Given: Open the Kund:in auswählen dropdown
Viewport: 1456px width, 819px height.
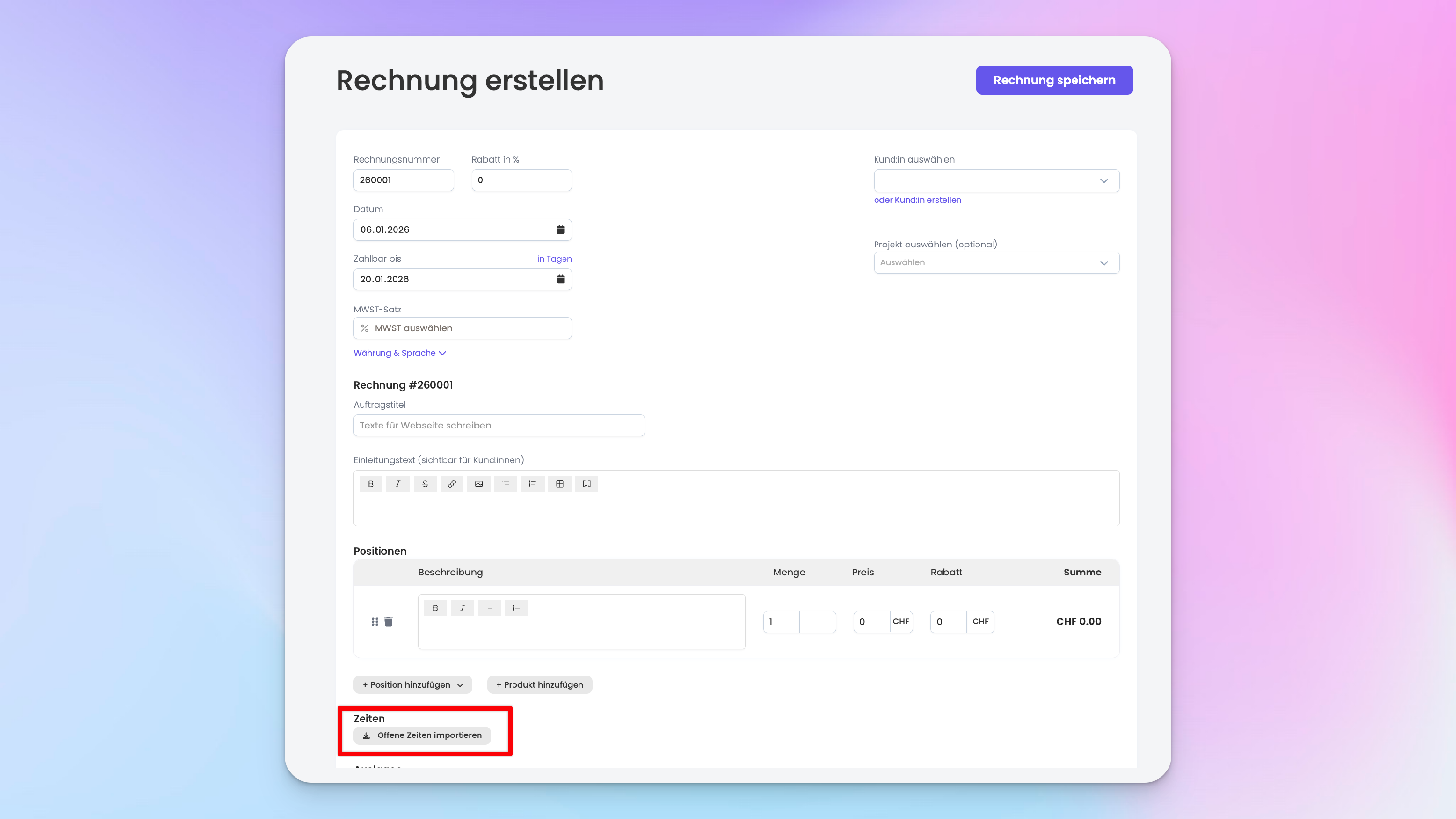Looking at the screenshot, I should [996, 181].
